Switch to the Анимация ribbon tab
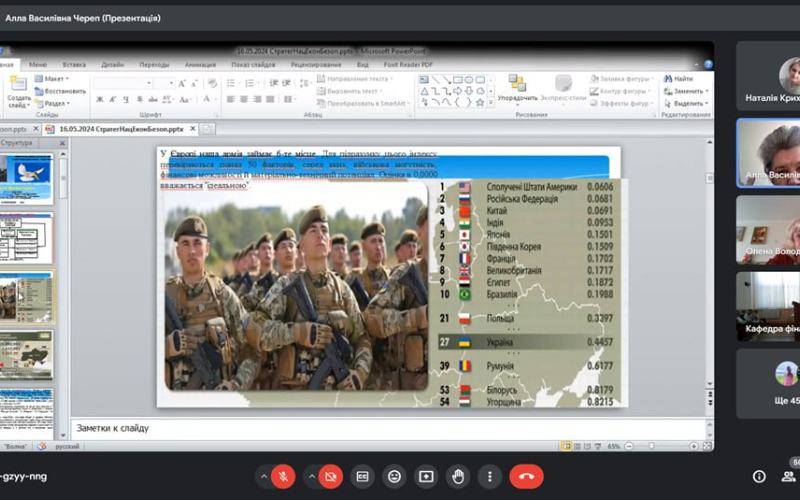Screen dimensions: 800x500 (x=200, y=65)
